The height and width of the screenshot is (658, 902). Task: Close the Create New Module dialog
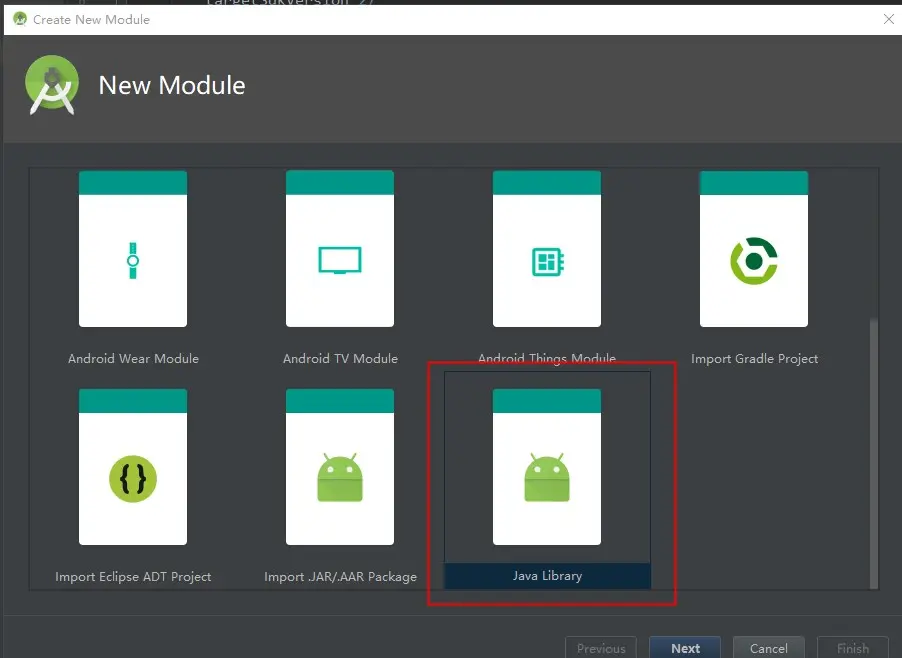(x=889, y=19)
